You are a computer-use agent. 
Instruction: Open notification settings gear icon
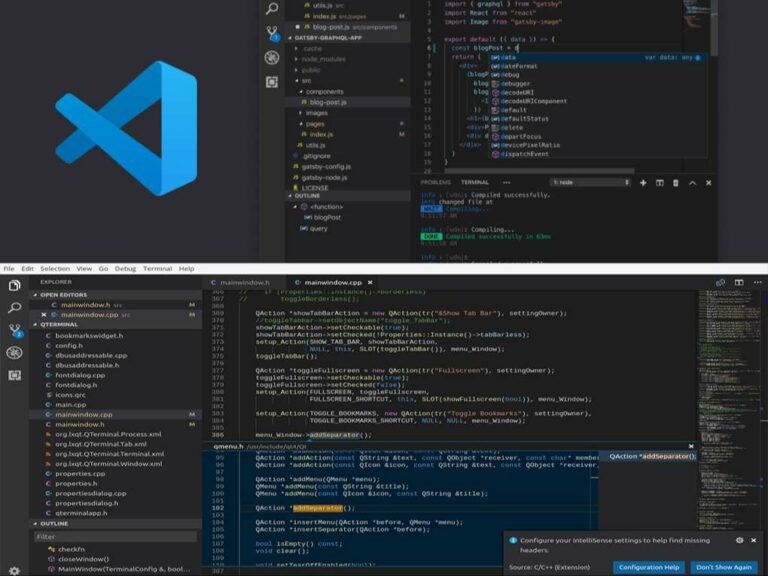tap(740, 540)
